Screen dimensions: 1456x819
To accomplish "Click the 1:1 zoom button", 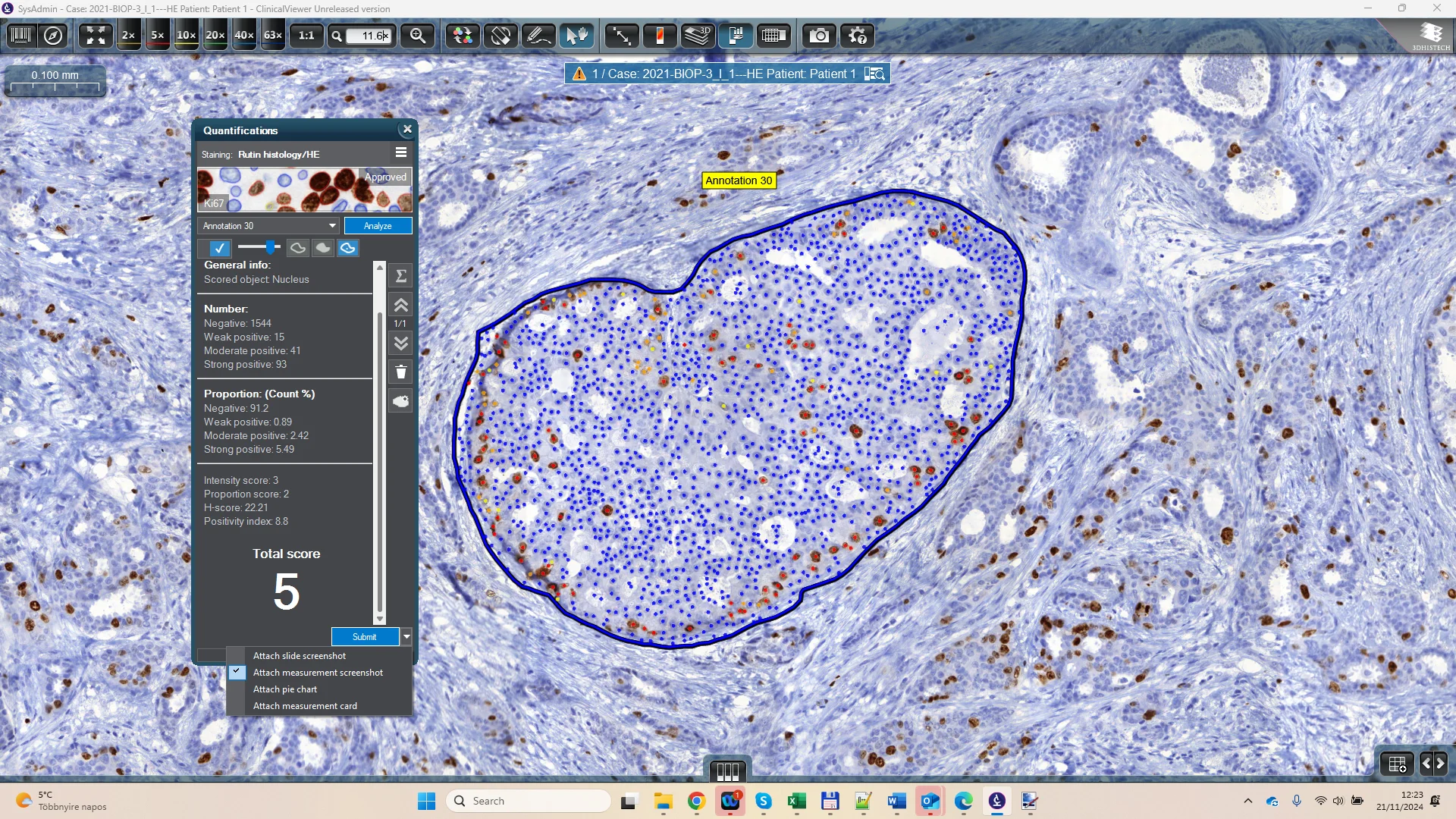I will pyautogui.click(x=306, y=36).
